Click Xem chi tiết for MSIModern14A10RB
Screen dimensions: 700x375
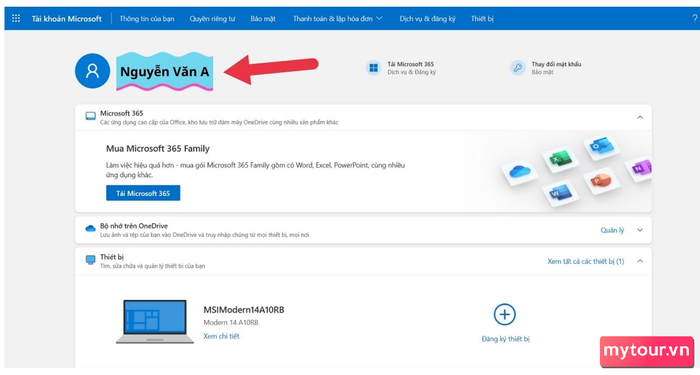pyautogui.click(x=221, y=336)
